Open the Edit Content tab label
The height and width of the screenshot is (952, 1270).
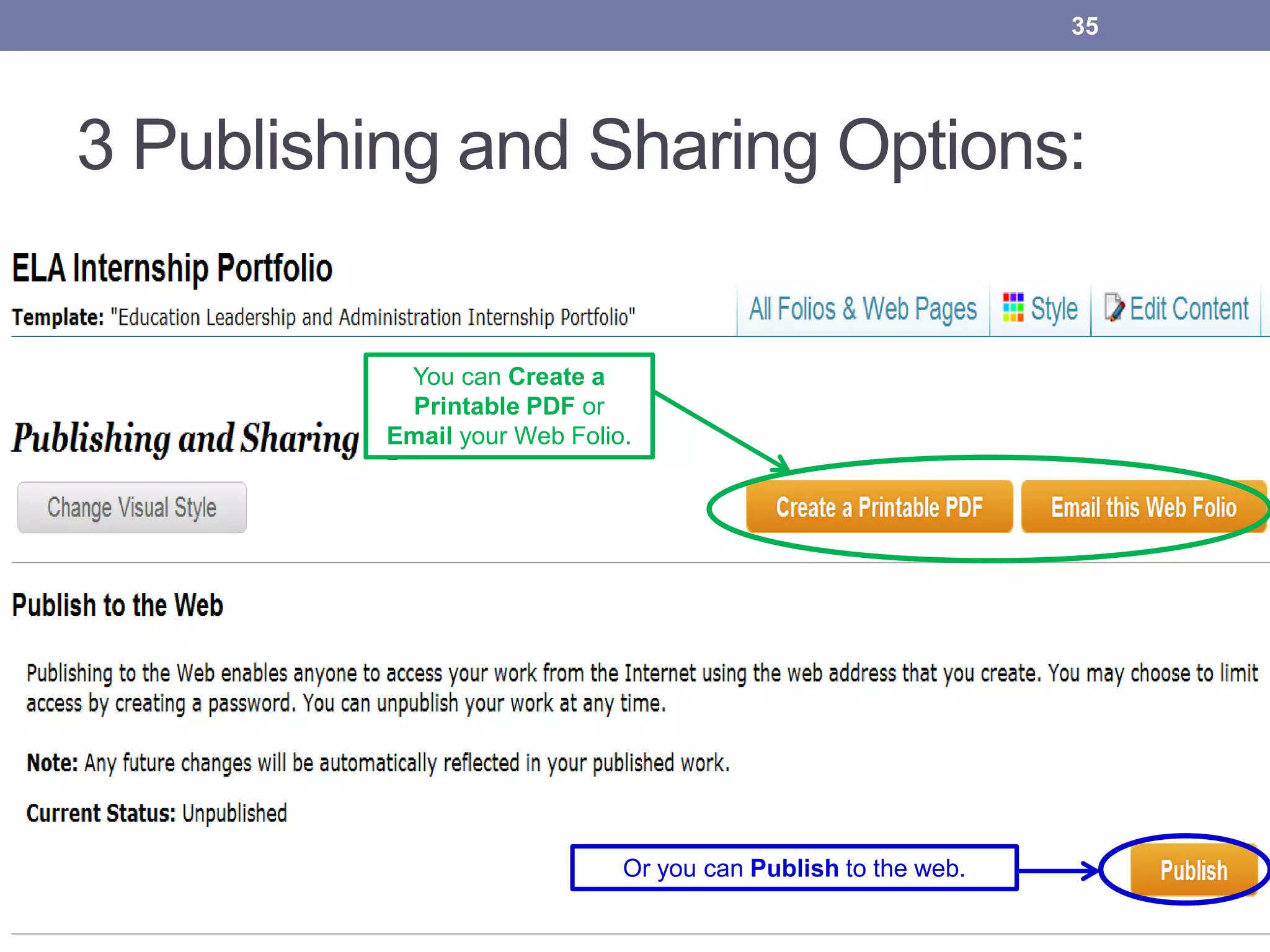tap(1189, 309)
